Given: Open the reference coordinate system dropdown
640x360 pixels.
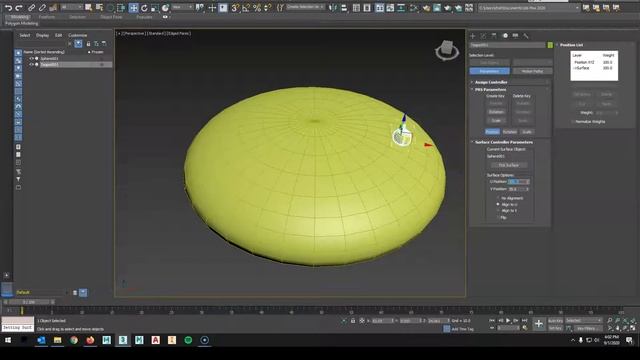Looking at the screenshot, I should tap(182, 7).
